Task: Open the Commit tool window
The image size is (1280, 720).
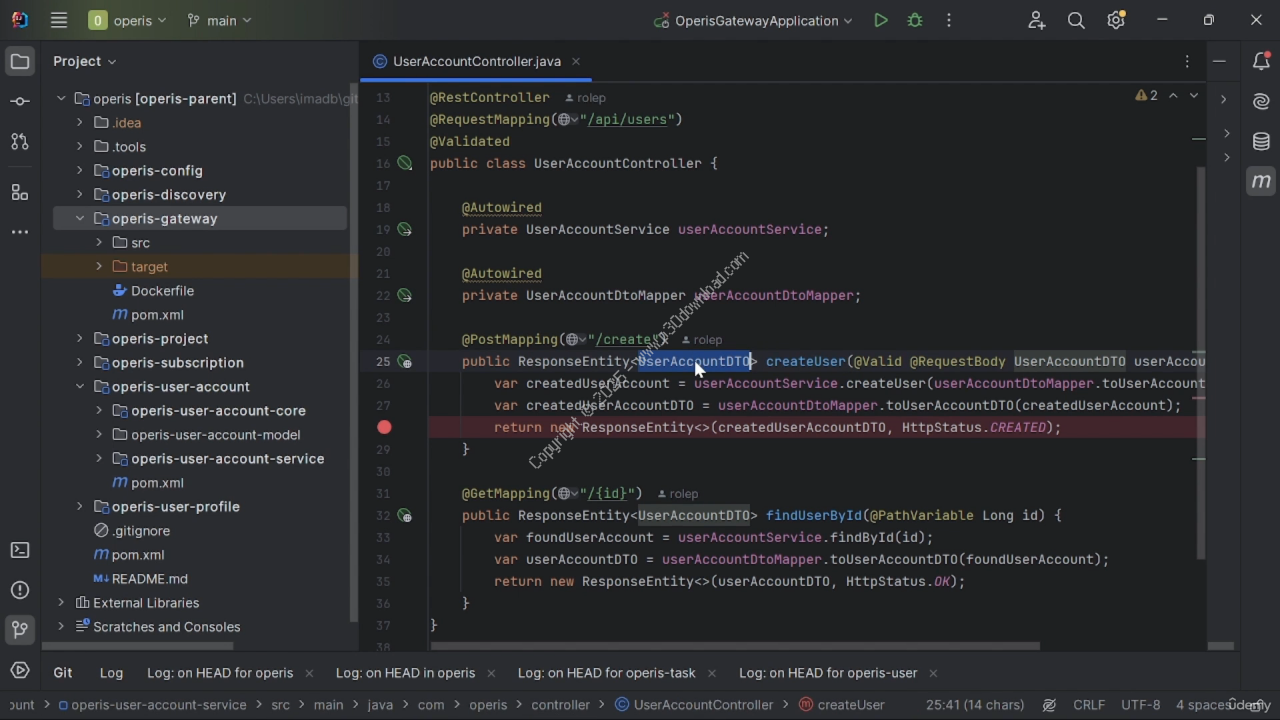Action: coord(19,101)
